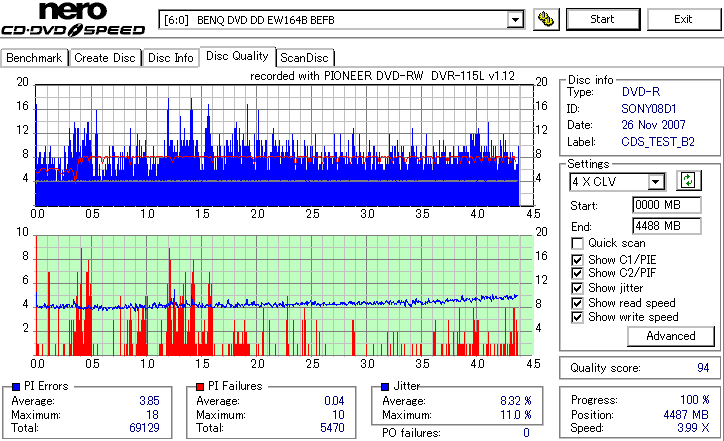Click the PI Failures average 0.04
This screenshot has height=441, width=724.
(334, 401)
